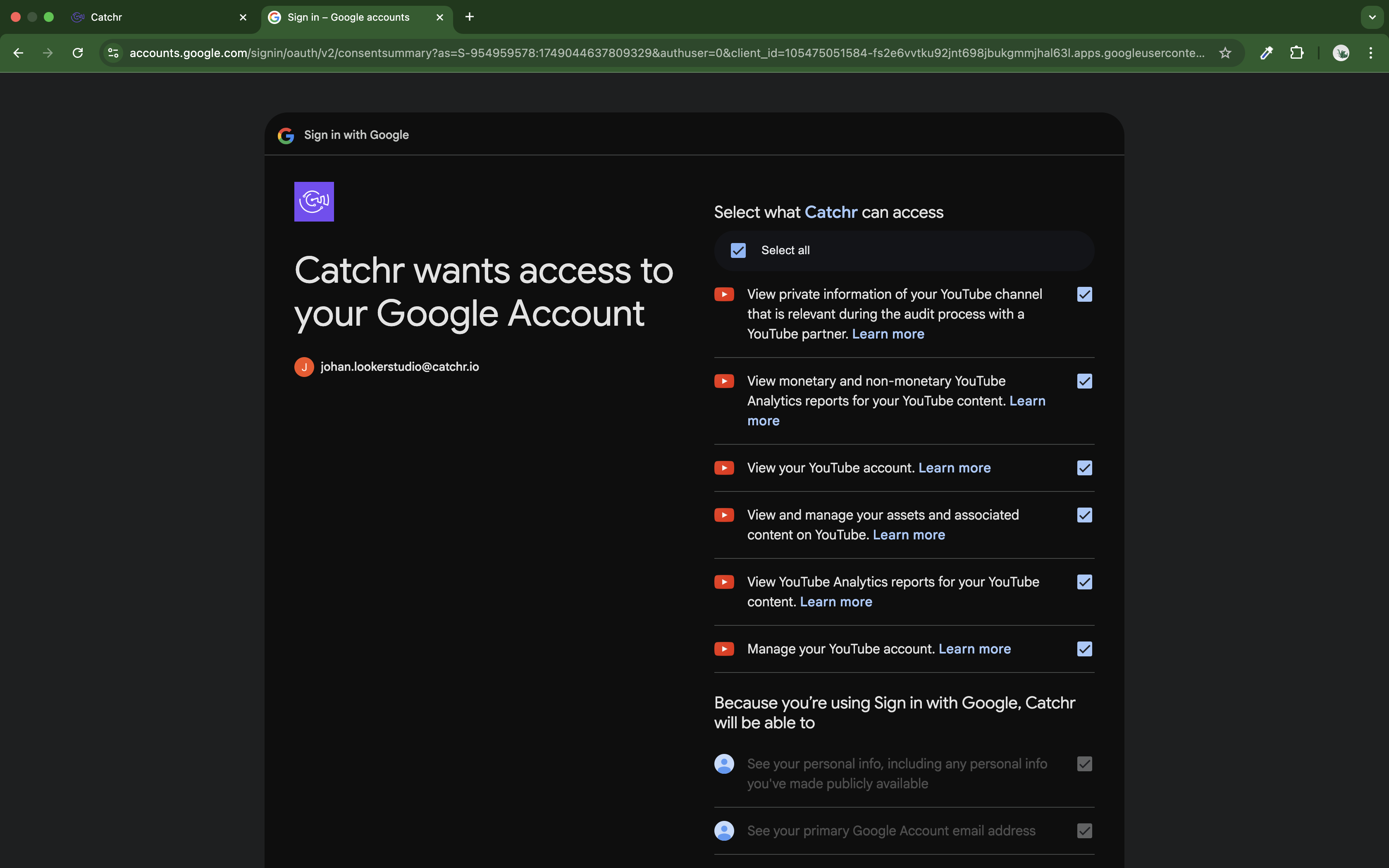The image size is (1389, 868).
Task: Click the johan.lookerstudio@catchr.io account email
Action: pos(399,367)
